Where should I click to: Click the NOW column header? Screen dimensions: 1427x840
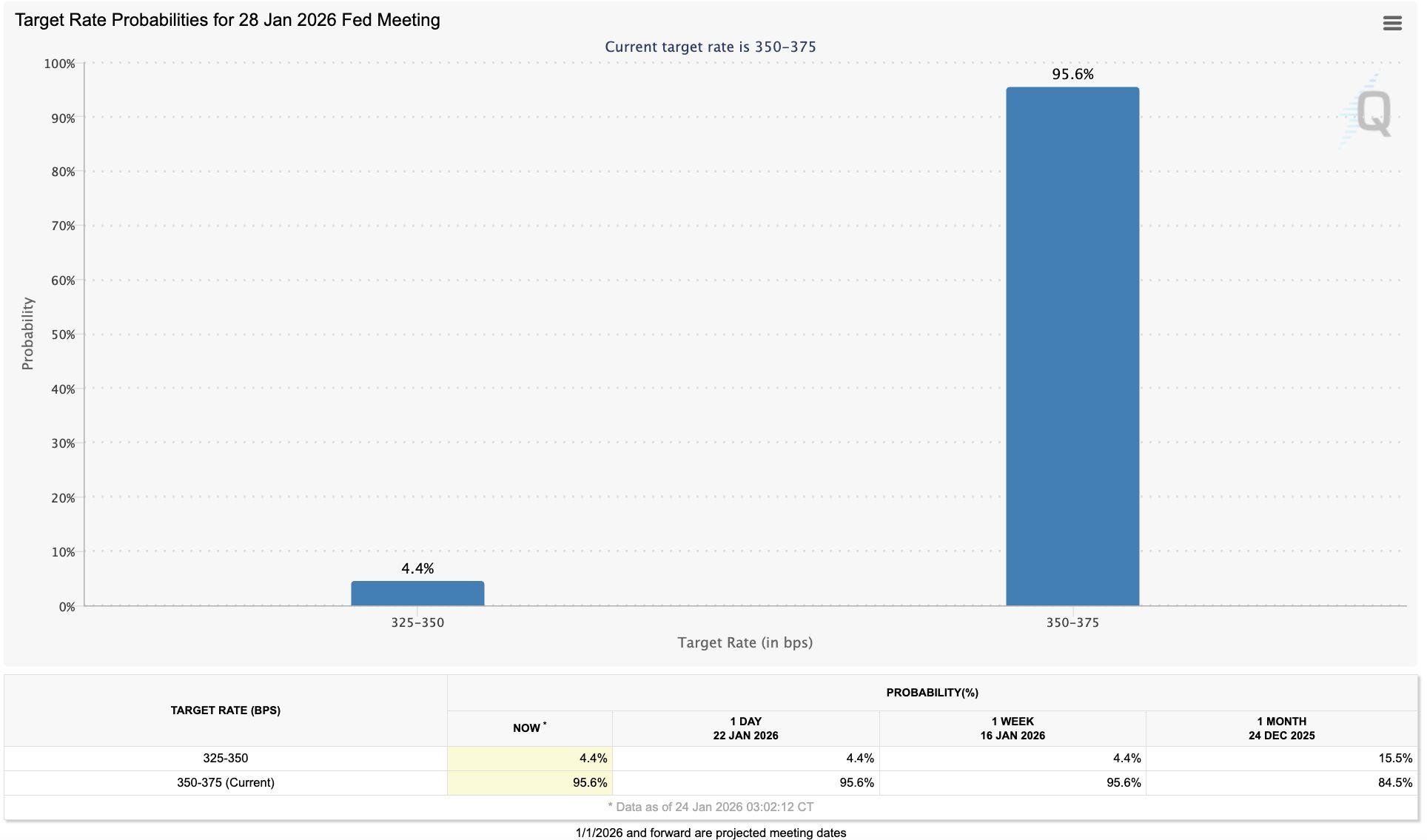(x=529, y=728)
